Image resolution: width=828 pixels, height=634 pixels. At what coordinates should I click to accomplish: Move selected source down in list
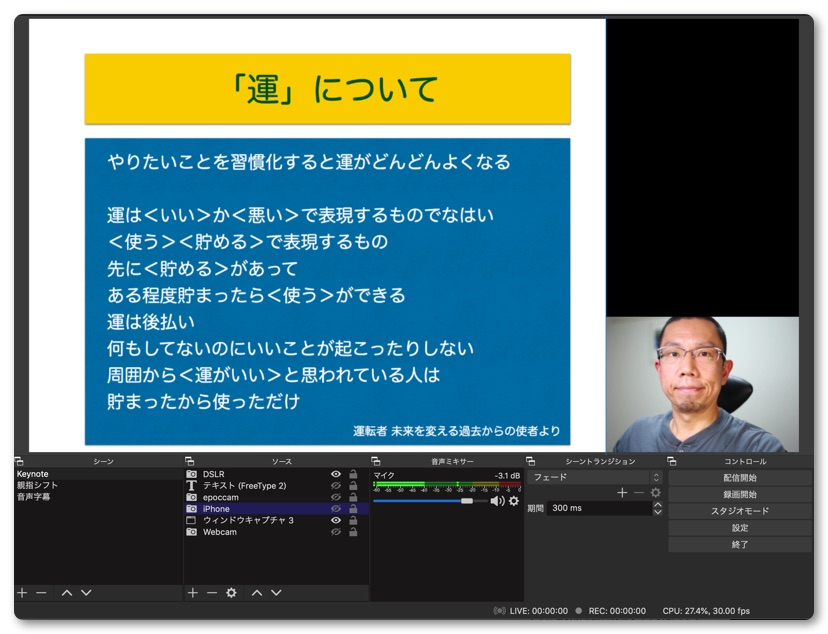tap(276, 593)
